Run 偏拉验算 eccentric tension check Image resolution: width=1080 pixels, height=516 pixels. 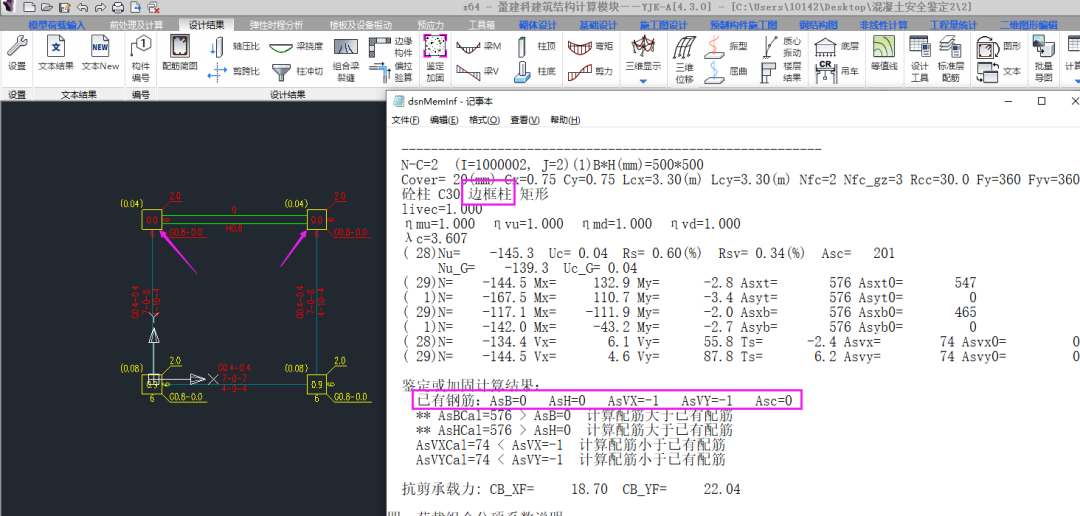[x=391, y=72]
